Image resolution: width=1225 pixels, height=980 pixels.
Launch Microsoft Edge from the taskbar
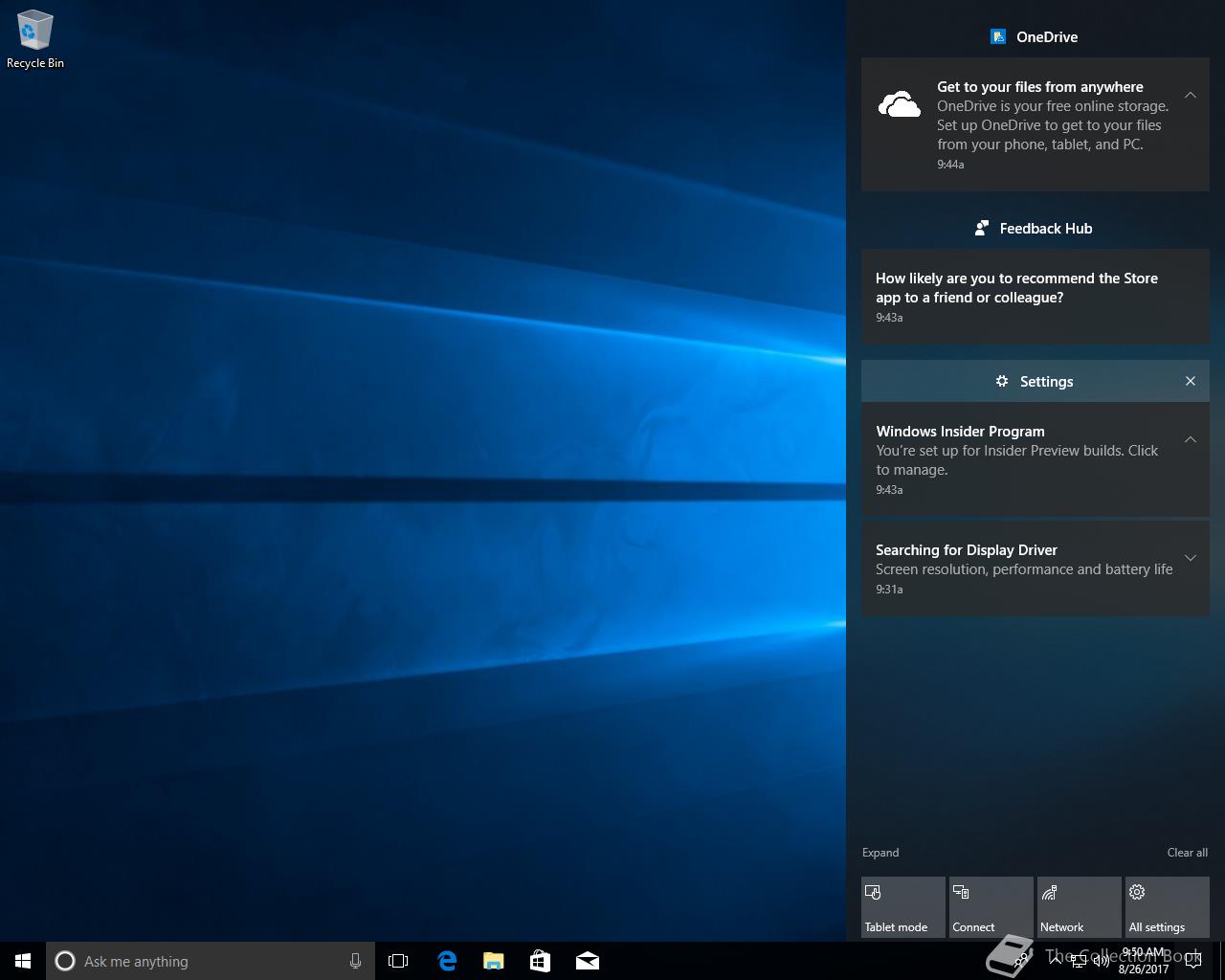[446, 961]
